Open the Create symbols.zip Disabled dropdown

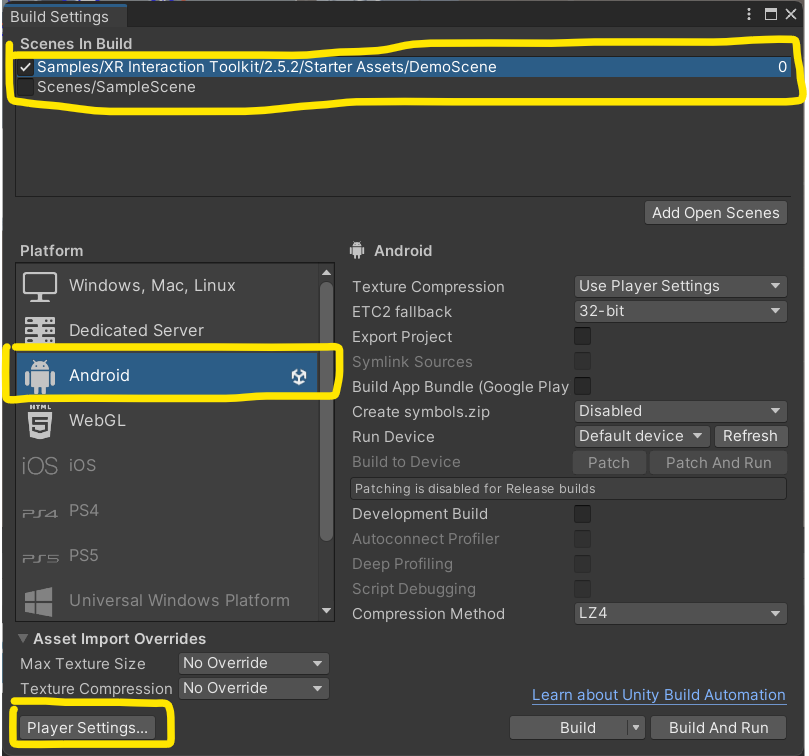click(681, 411)
